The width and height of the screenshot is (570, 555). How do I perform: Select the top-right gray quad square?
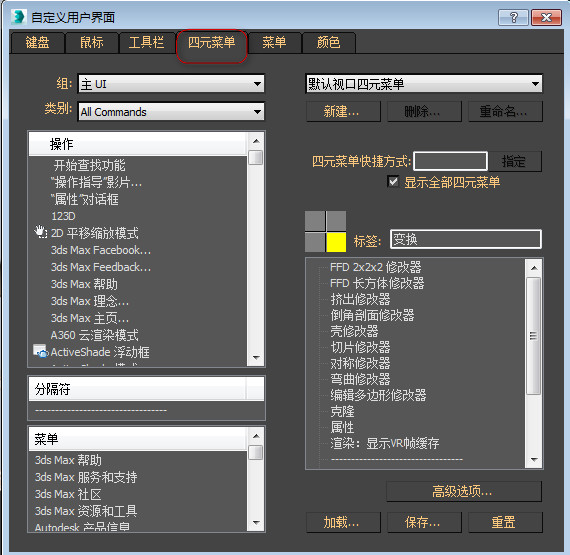point(336,221)
